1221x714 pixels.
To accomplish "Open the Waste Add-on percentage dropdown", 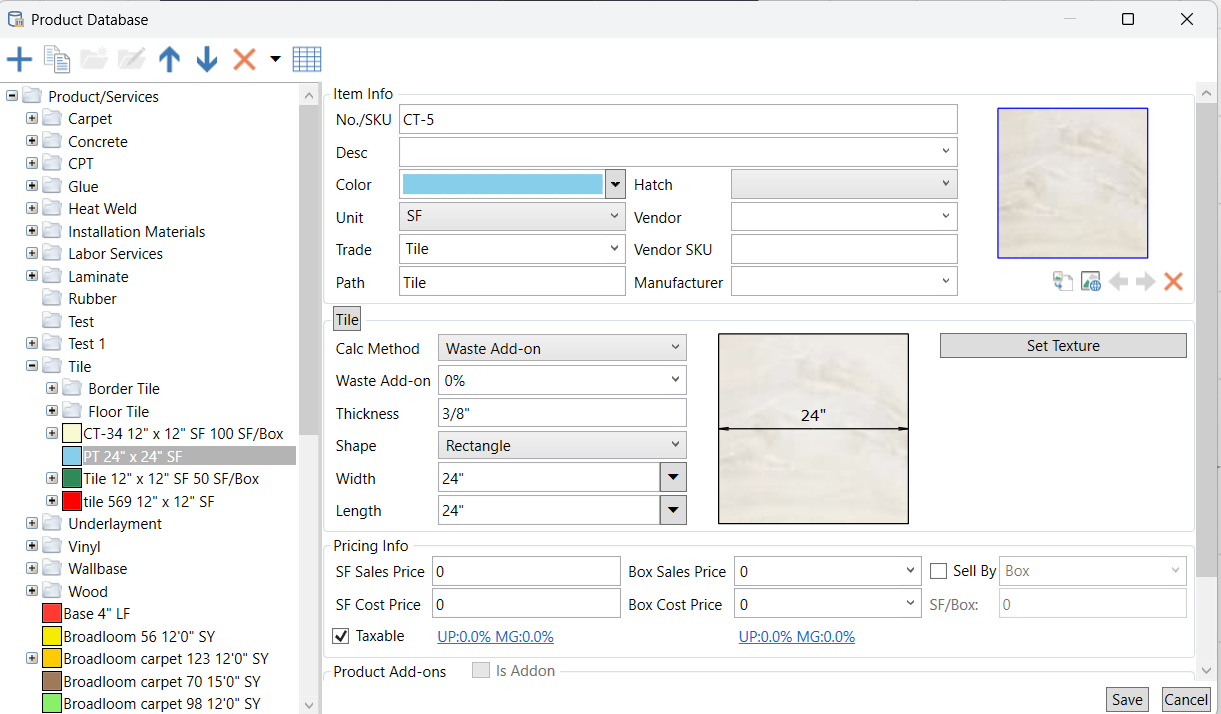I will [x=562, y=380].
